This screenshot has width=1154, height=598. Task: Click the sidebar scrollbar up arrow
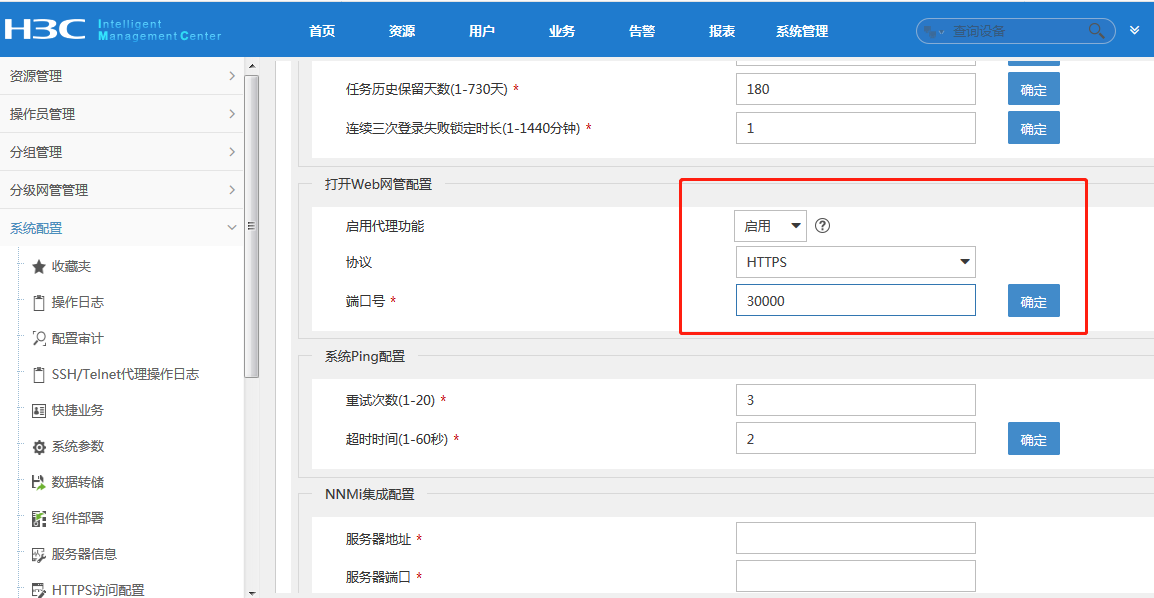(252, 66)
